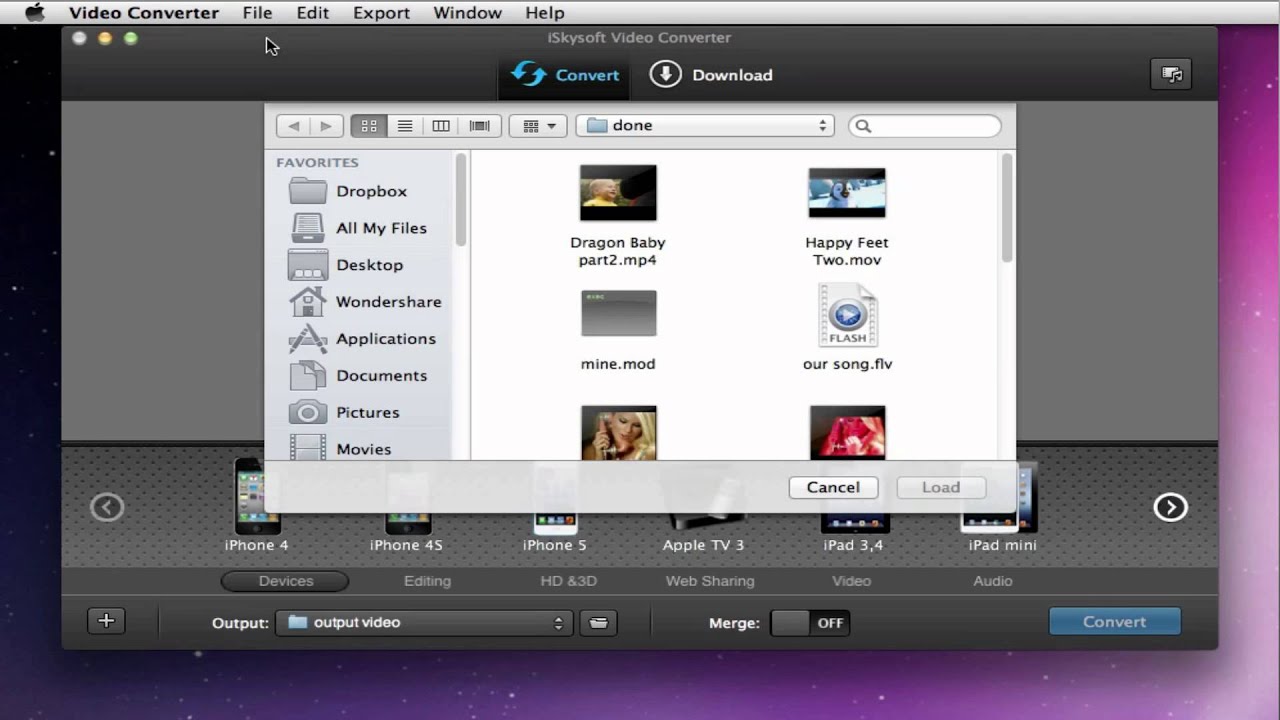The image size is (1280, 720).
Task: Switch to the HD &3D category
Action: [x=568, y=581]
